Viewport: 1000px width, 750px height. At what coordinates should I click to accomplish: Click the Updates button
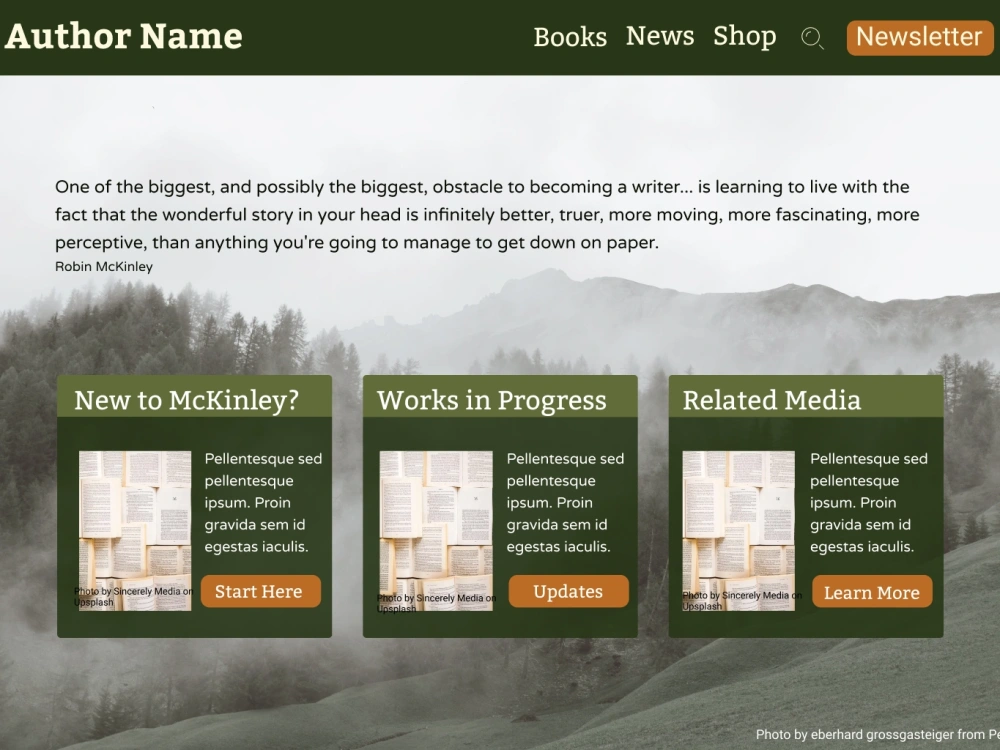(x=568, y=591)
